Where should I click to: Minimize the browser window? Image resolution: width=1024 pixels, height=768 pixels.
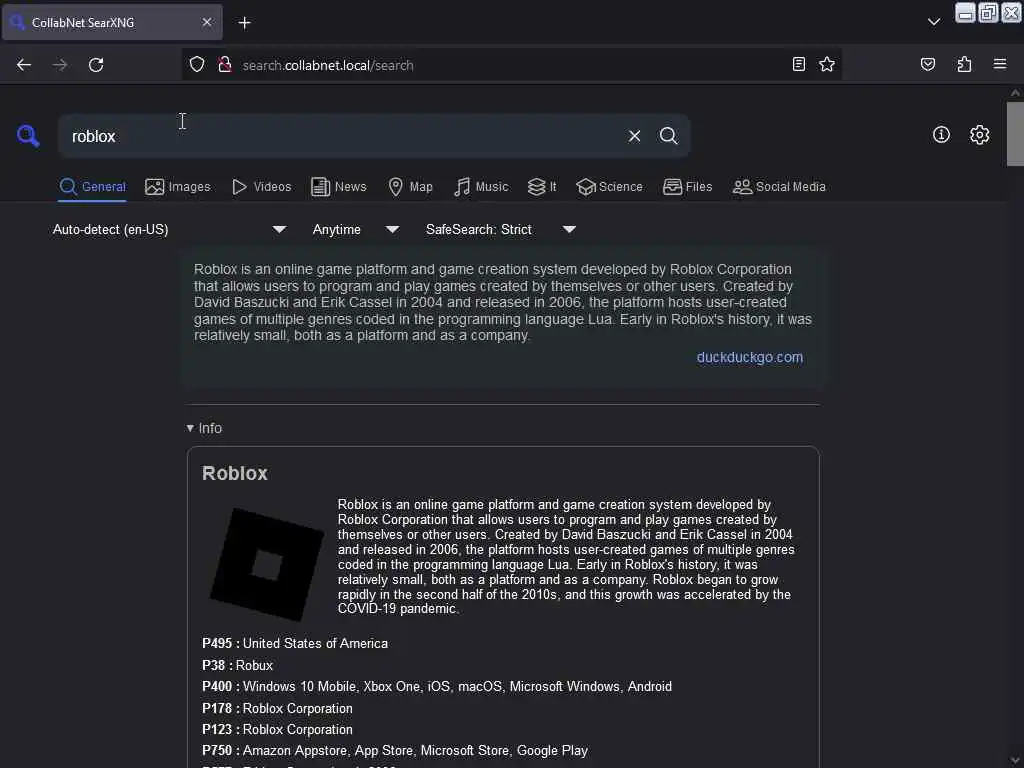[x=965, y=12]
